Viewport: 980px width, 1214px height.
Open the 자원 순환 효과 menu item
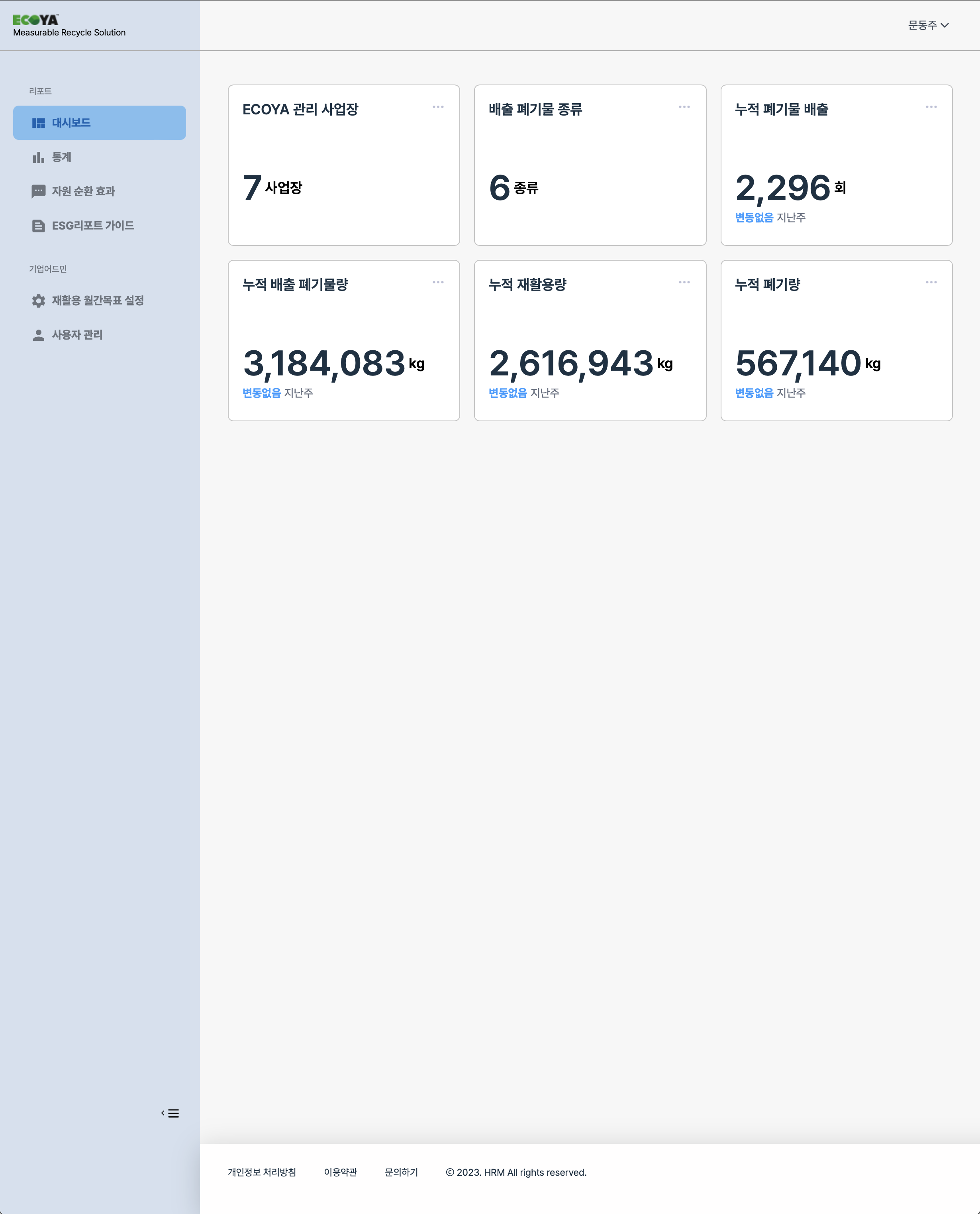99,191
